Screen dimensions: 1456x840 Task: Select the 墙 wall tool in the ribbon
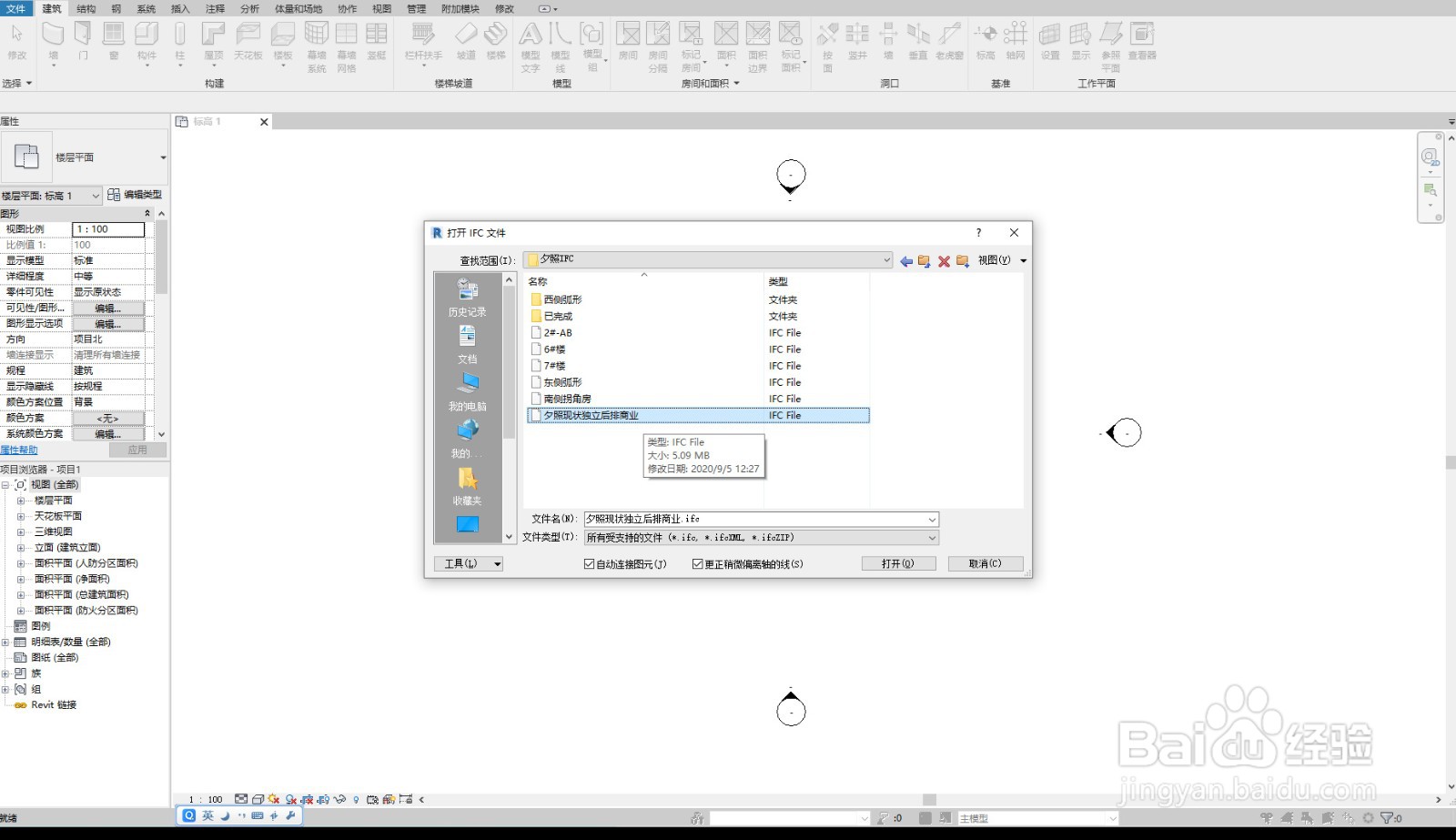click(x=53, y=42)
